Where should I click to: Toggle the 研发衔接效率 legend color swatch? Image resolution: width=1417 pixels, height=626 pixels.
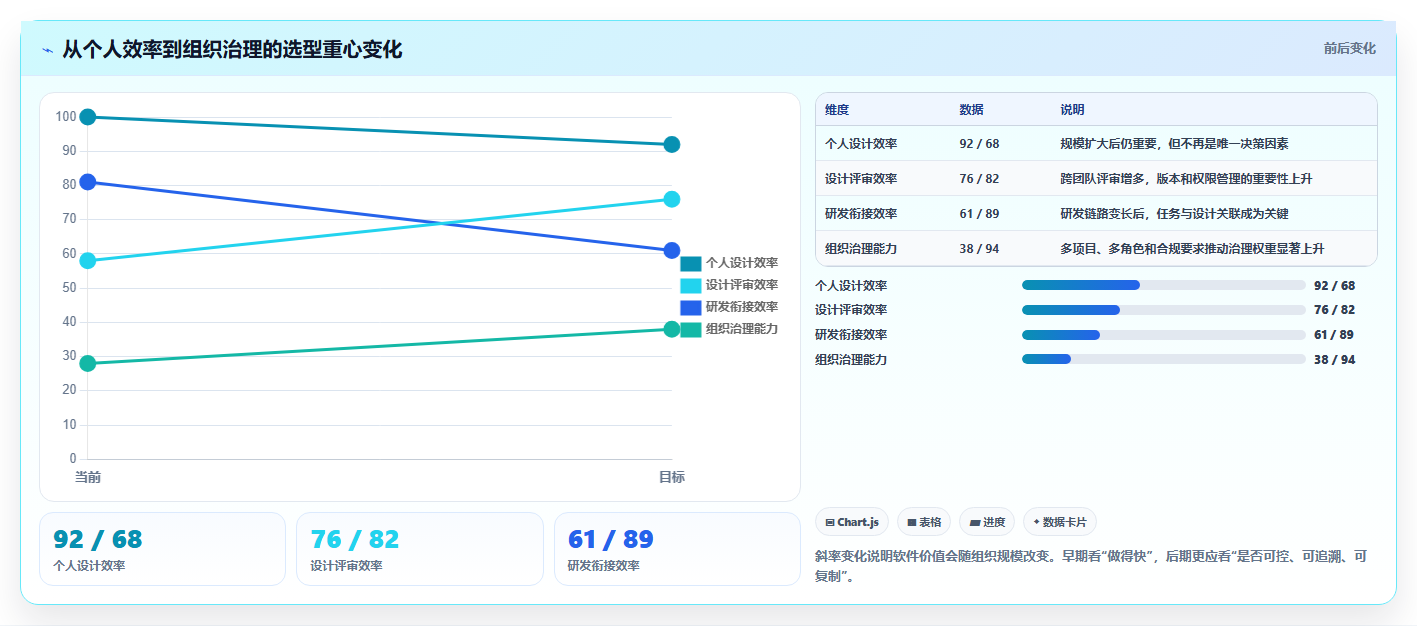click(691, 307)
